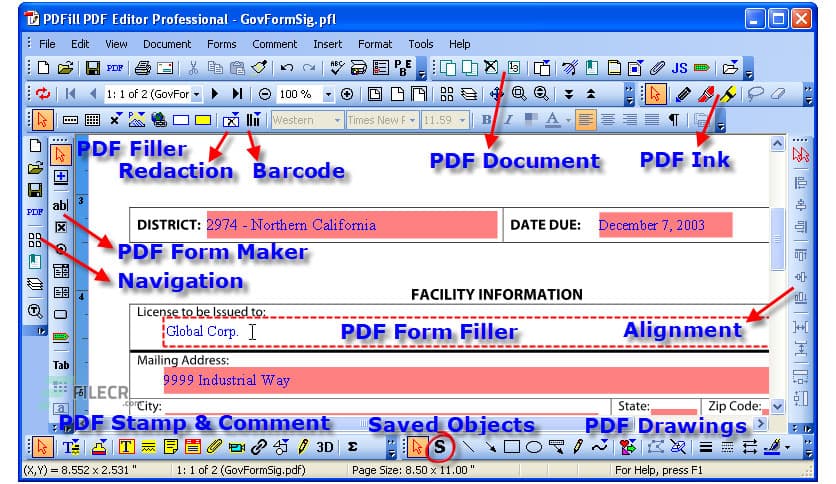Click the Print icon
The image size is (836, 484).
coord(142,68)
